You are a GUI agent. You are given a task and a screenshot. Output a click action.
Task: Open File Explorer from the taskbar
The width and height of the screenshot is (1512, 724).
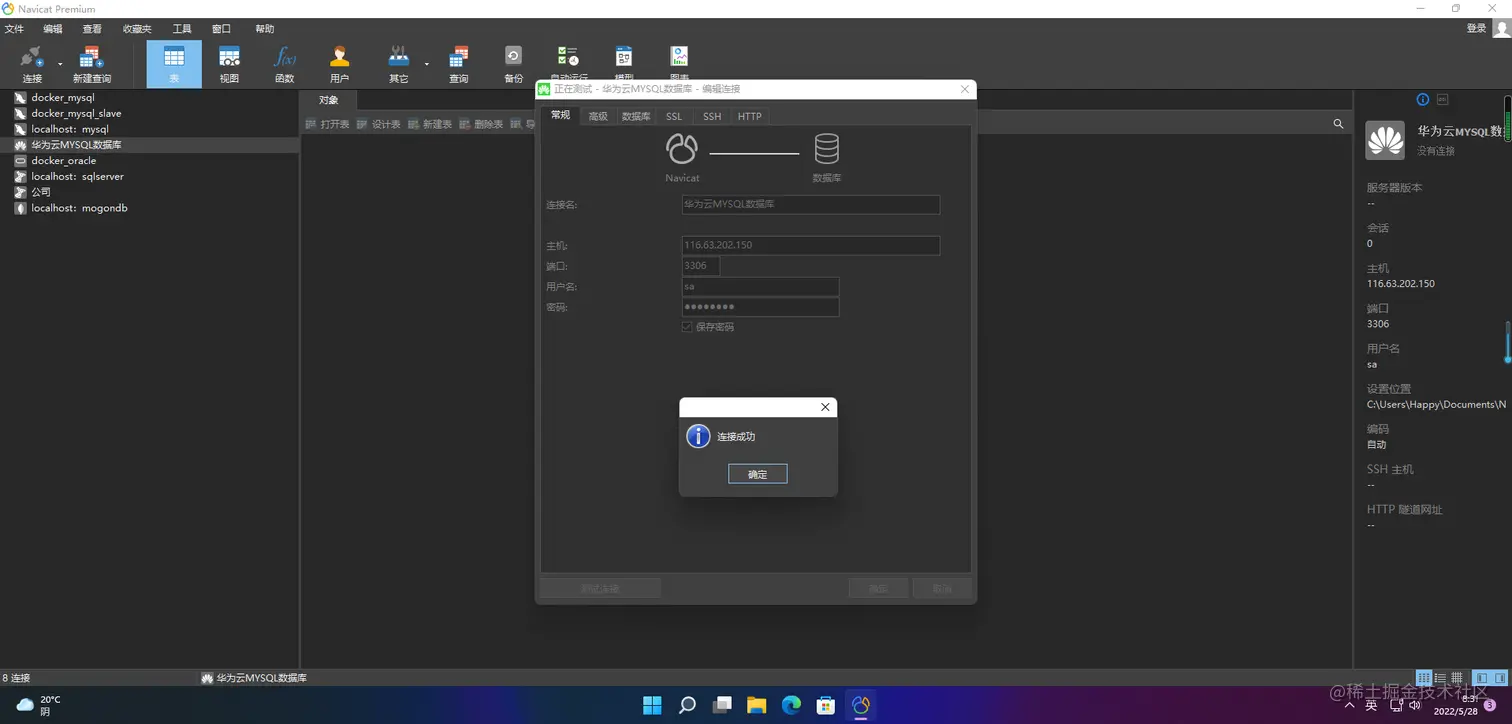pyautogui.click(x=756, y=705)
